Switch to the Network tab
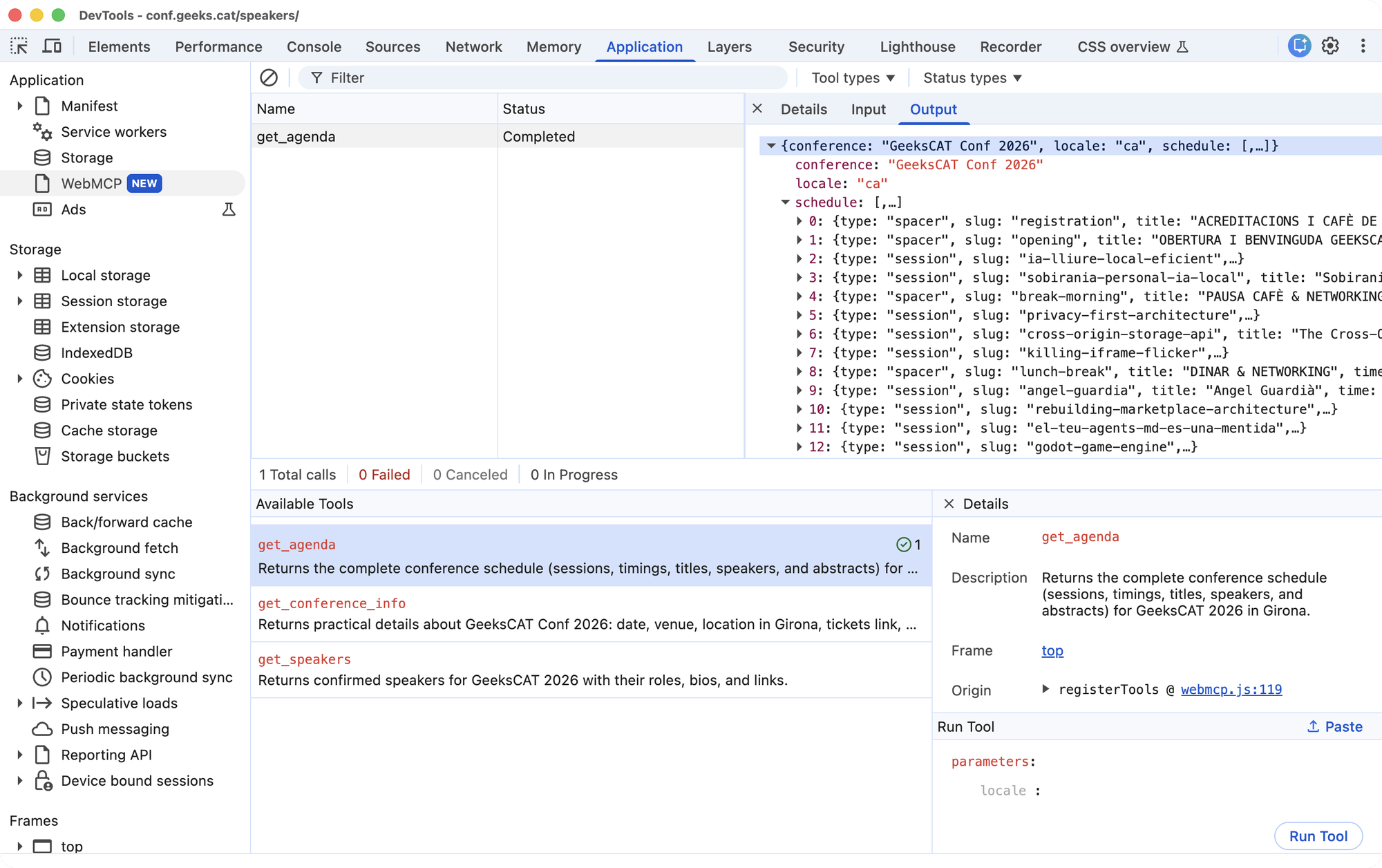Image resolution: width=1382 pixels, height=868 pixels. [473, 46]
